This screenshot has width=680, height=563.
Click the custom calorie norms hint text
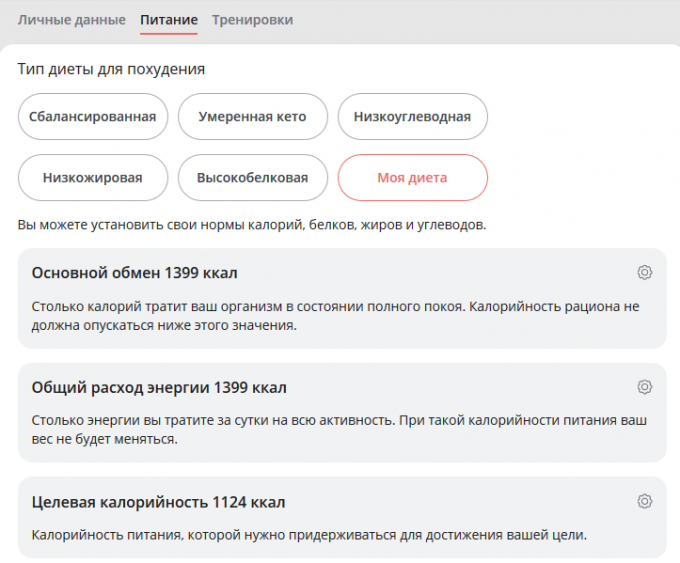[252, 225]
